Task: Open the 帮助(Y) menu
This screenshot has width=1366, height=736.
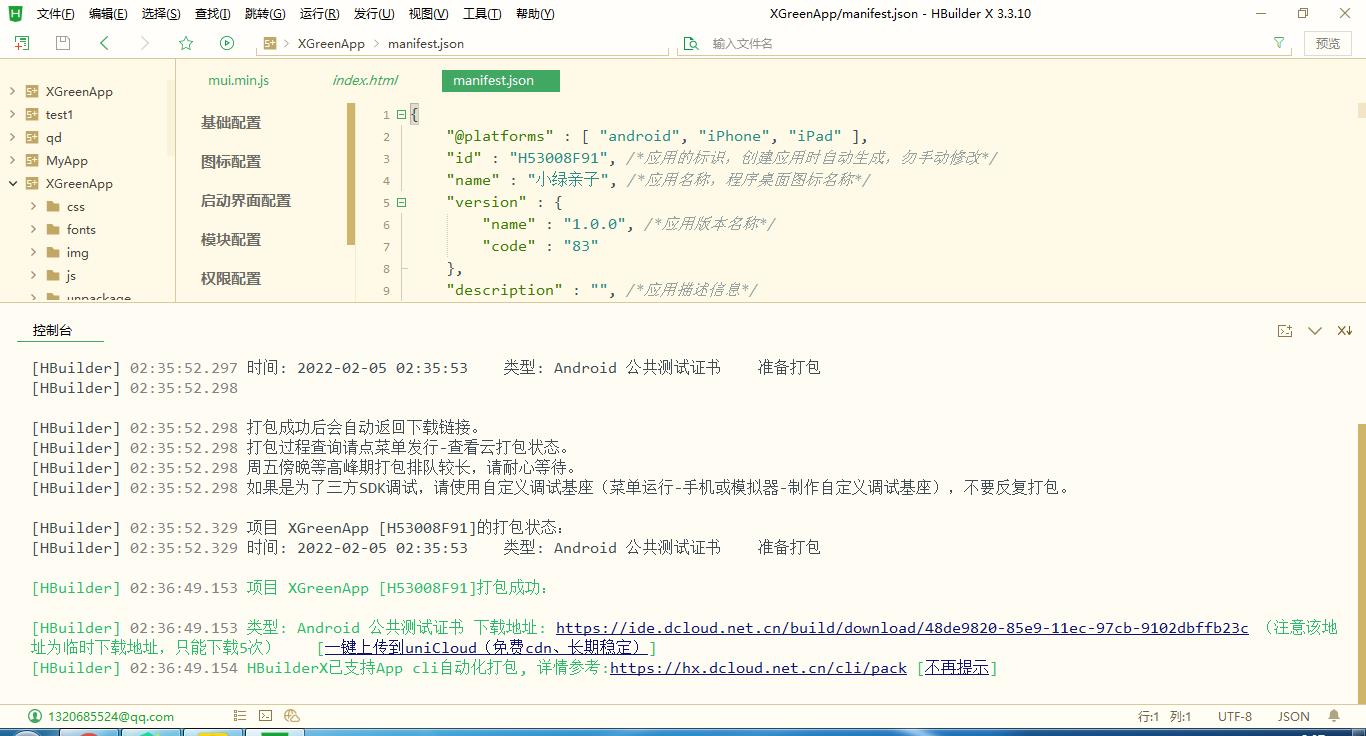Action: pos(535,14)
